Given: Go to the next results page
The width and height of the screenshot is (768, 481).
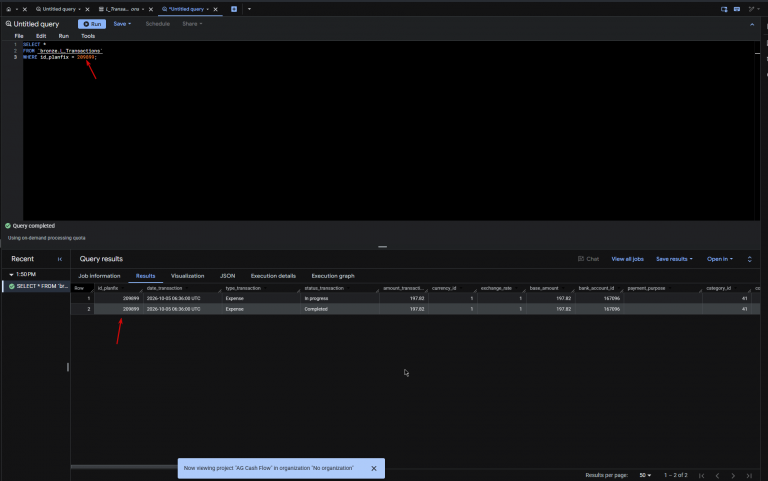Looking at the screenshot, I should click(733, 475).
